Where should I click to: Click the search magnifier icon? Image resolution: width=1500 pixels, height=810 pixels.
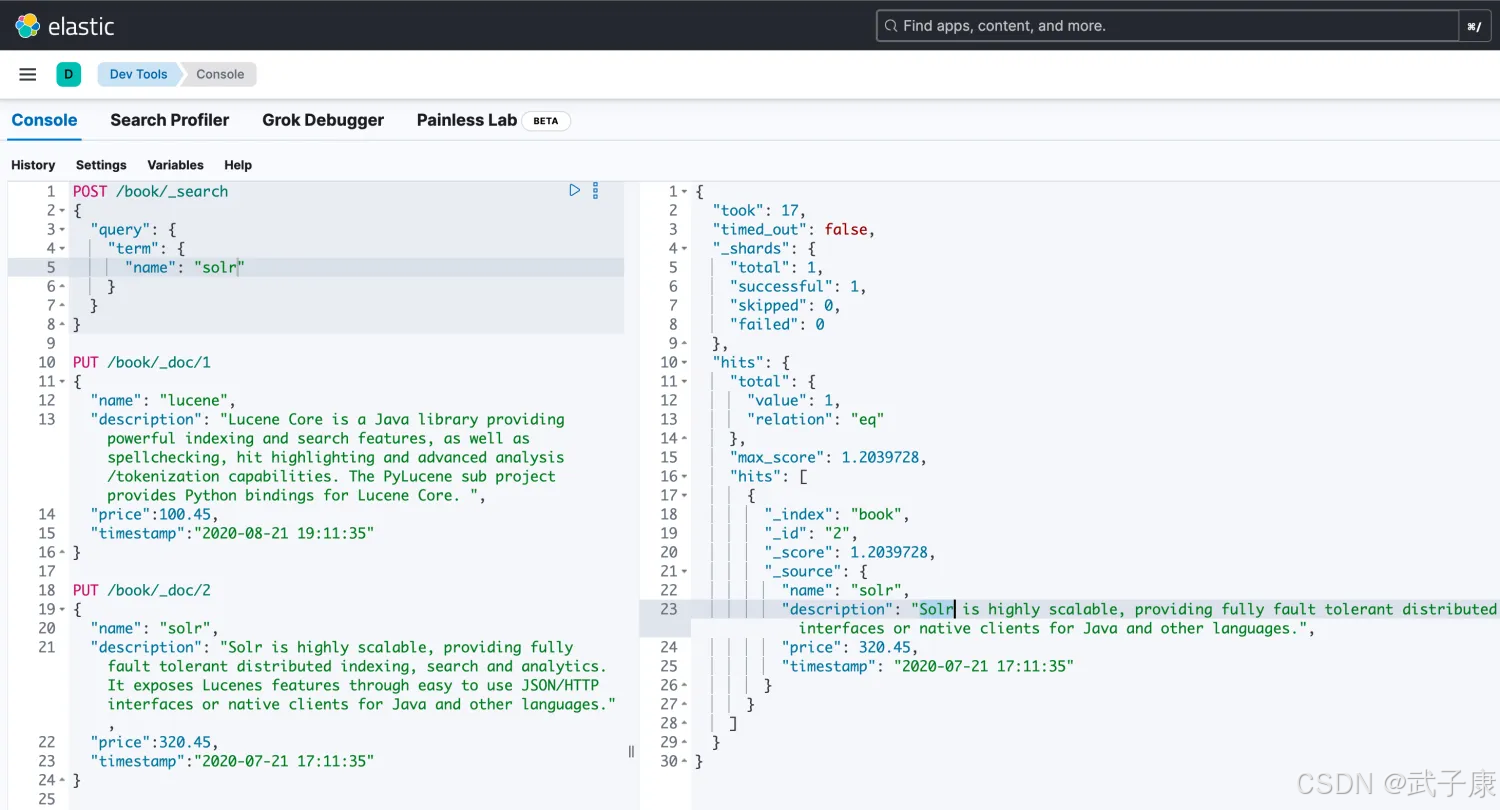pos(890,26)
